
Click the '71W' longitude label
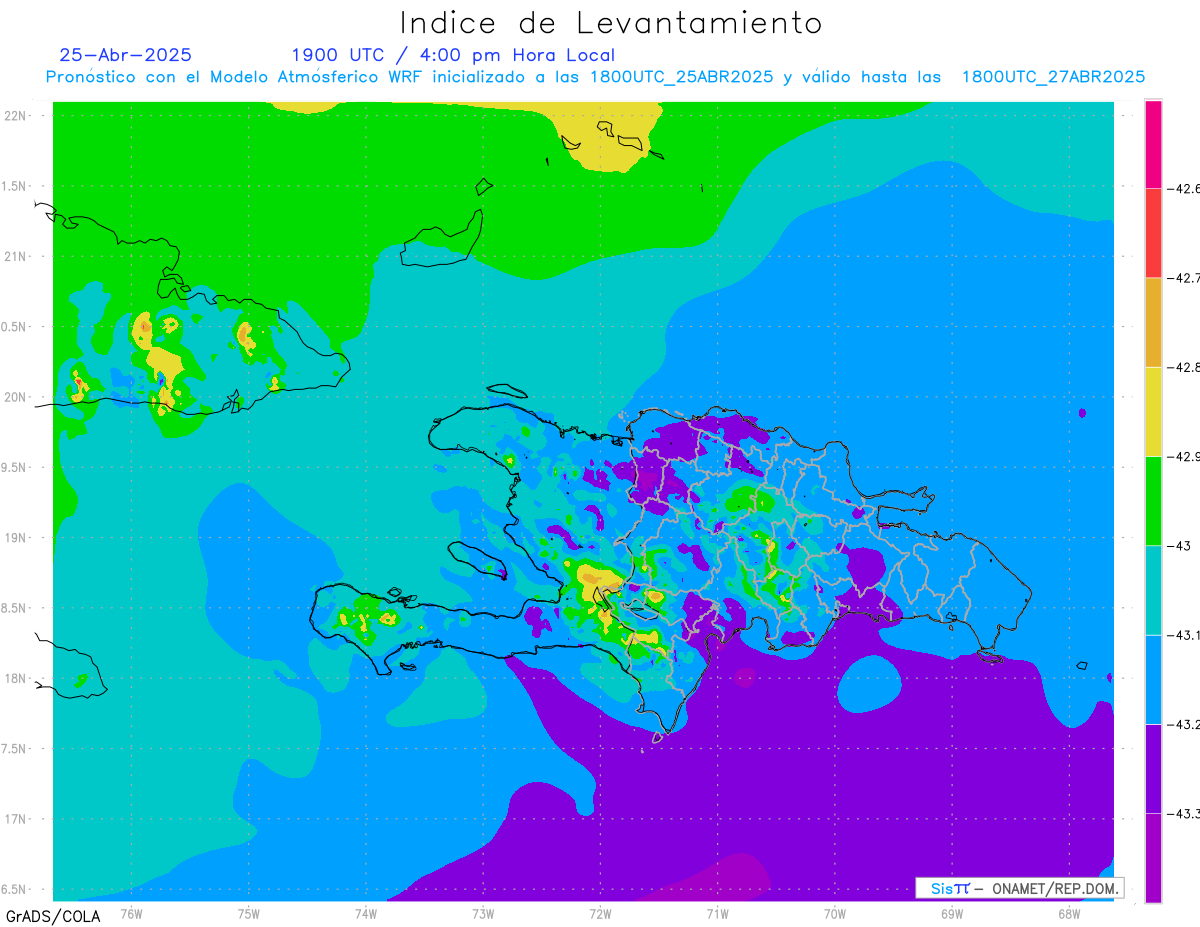click(x=717, y=913)
